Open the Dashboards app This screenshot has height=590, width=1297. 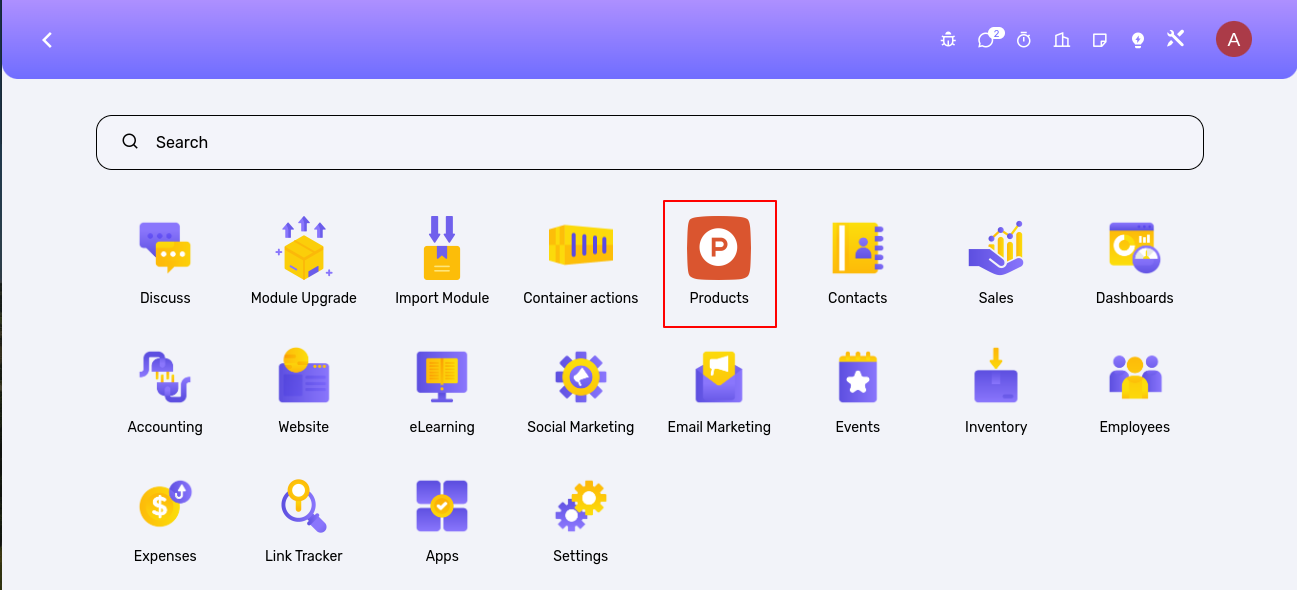point(1134,248)
